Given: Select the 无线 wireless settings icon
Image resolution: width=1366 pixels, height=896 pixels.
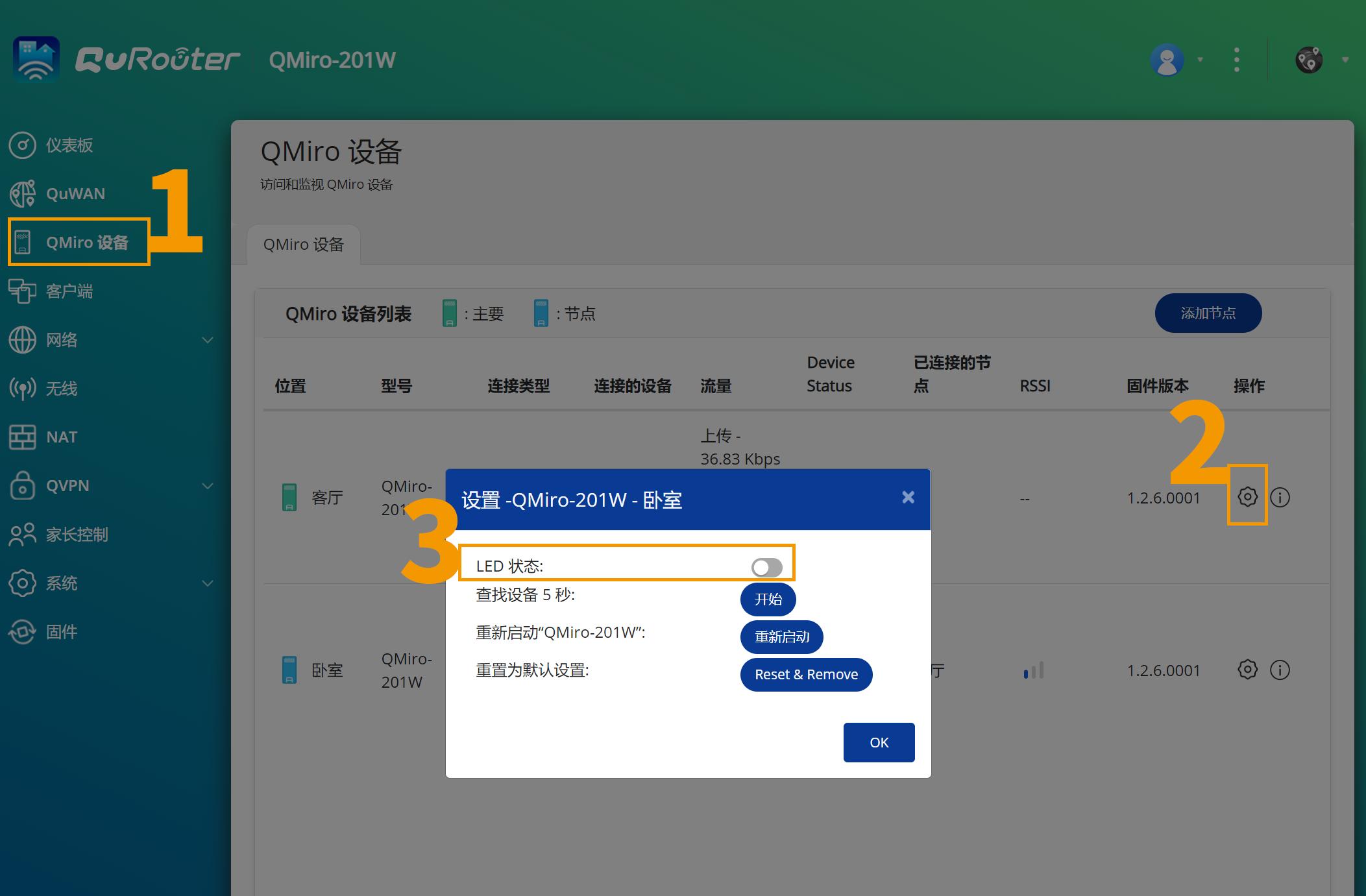Looking at the screenshot, I should click(23, 388).
